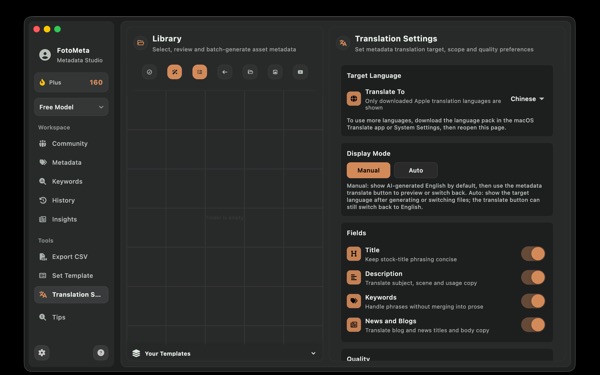This screenshot has width=600, height=375.
Task: Click the Keywords magnifier icon
Action: point(42,181)
